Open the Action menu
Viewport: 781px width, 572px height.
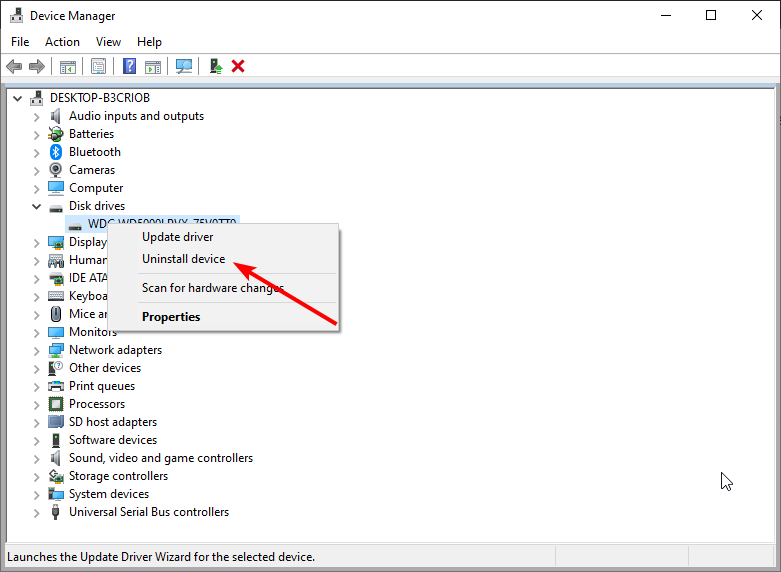(x=62, y=42)
